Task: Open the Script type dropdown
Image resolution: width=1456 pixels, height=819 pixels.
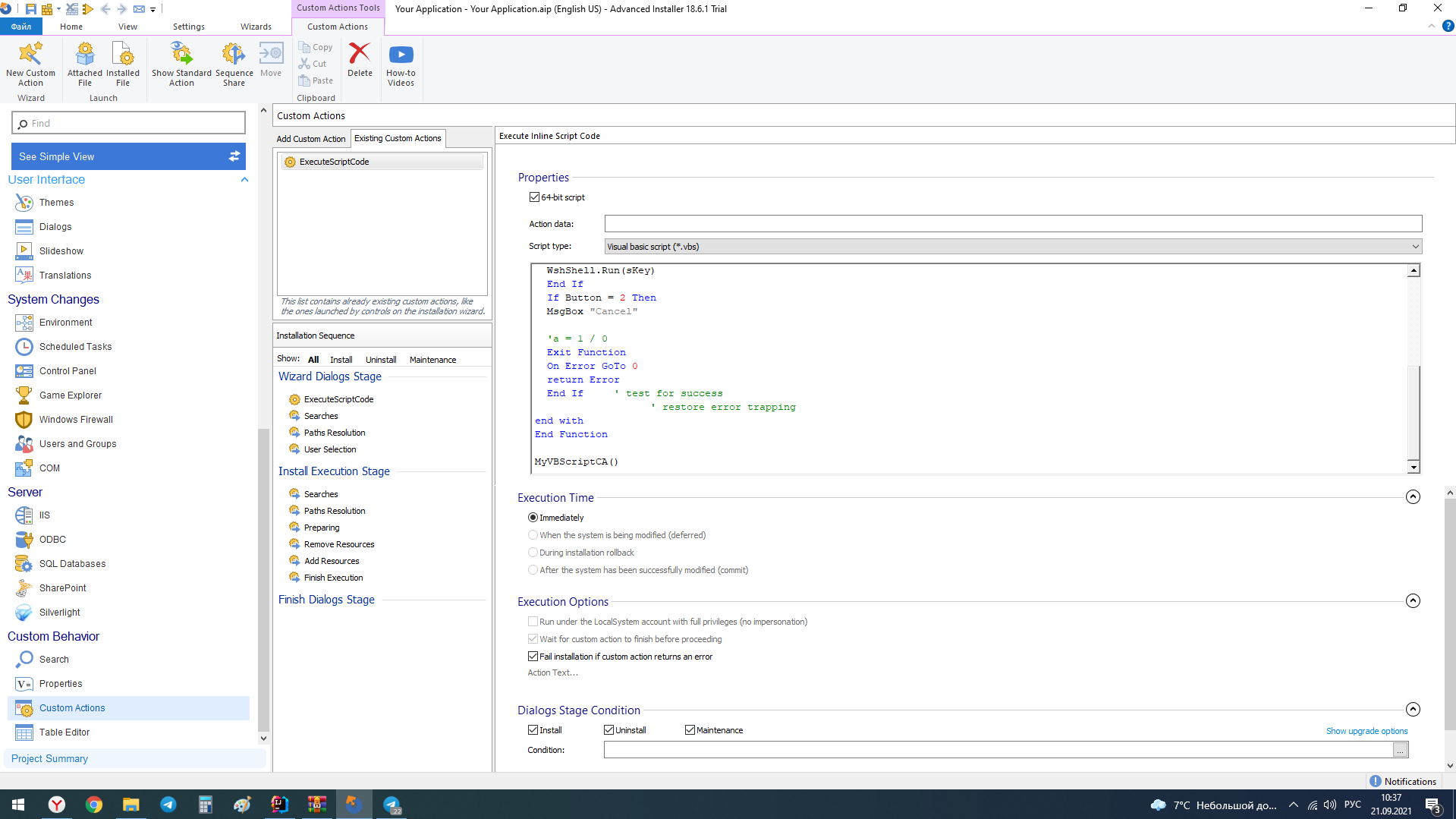Action: (x=1013, y=247)
